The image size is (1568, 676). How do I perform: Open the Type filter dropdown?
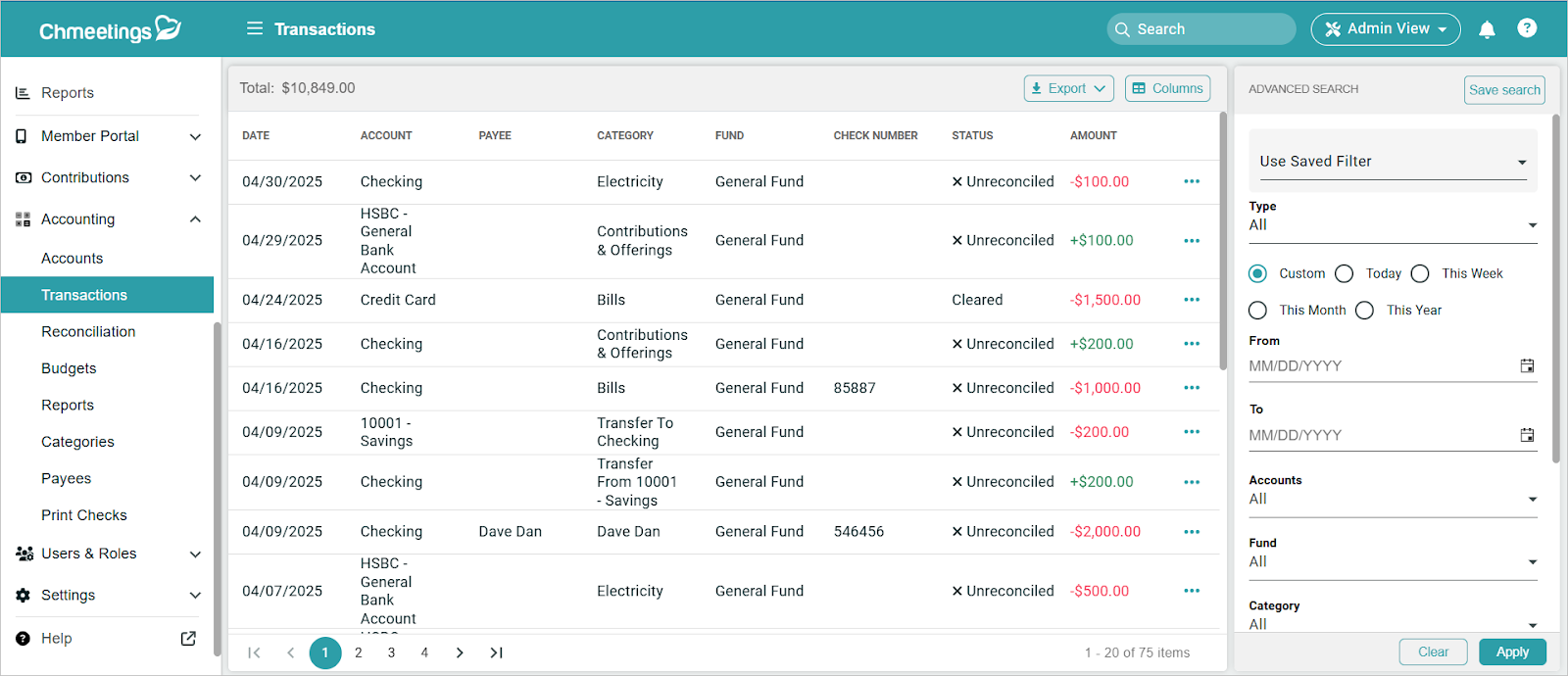point(1393,225)
